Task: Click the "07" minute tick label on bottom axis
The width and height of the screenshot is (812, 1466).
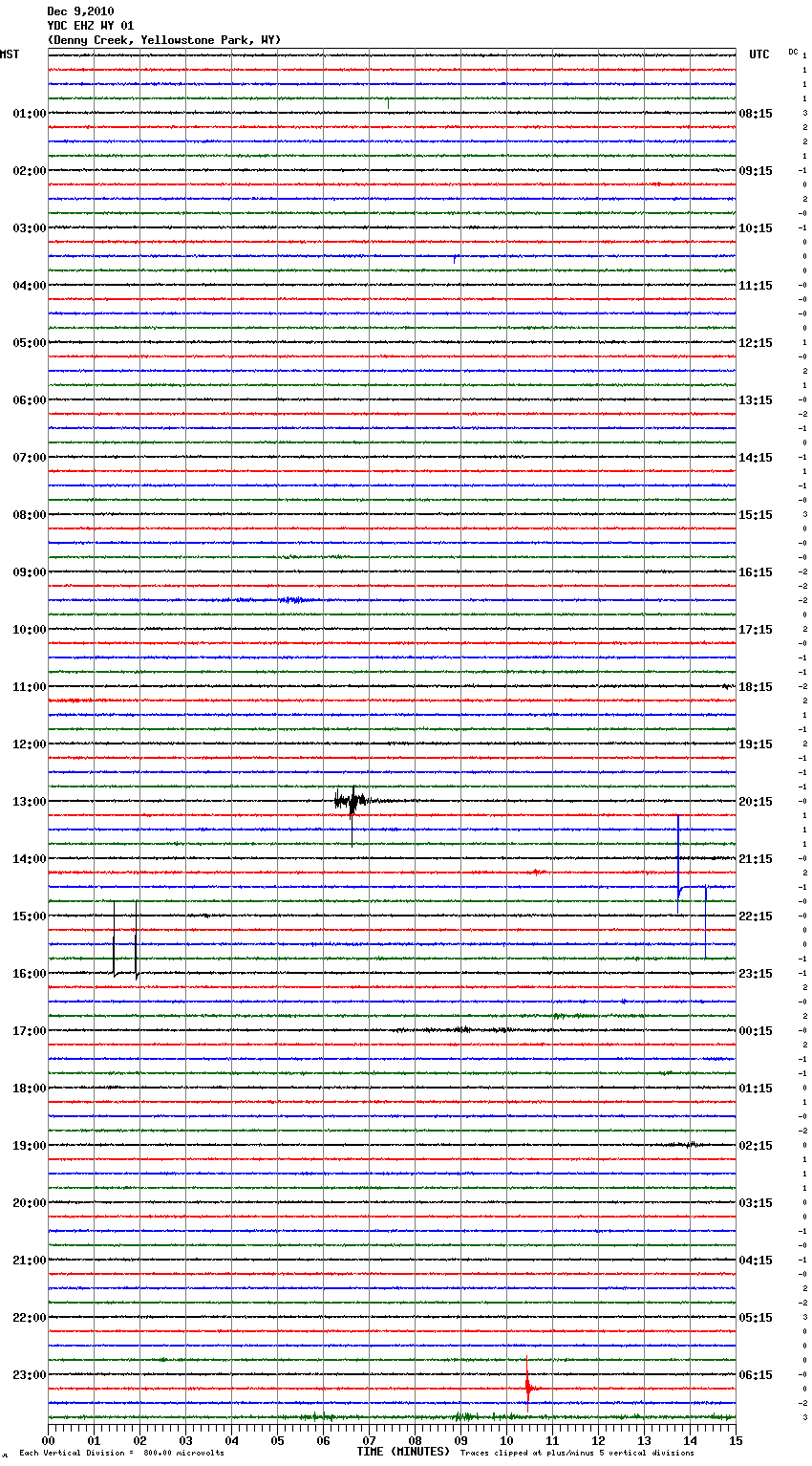Action: click(369, 1440)
